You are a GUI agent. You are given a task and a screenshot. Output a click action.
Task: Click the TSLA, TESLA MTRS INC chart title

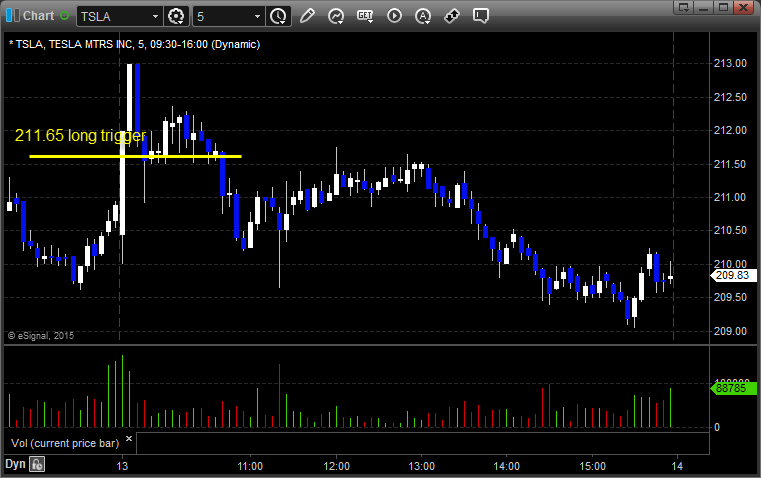pyautogui.click(x=134, y=44)
